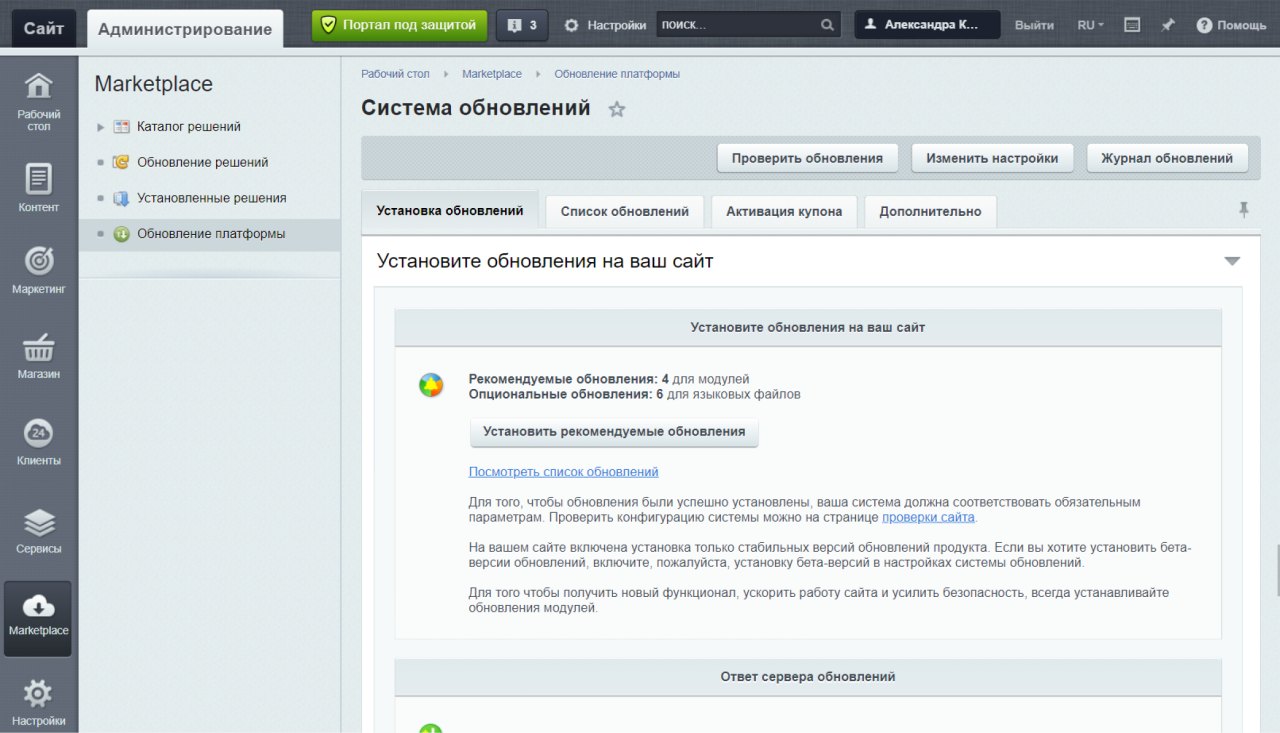Screen dimensions: 1280x733
Task: Focus the поиск search input field
Action: tap(737, 25)
